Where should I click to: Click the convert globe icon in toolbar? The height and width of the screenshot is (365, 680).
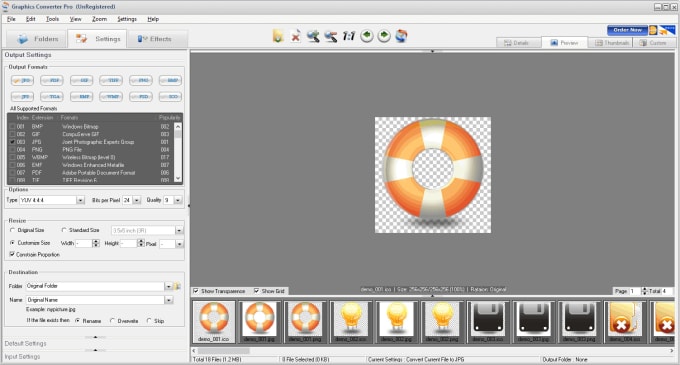(x=402, y=36)
